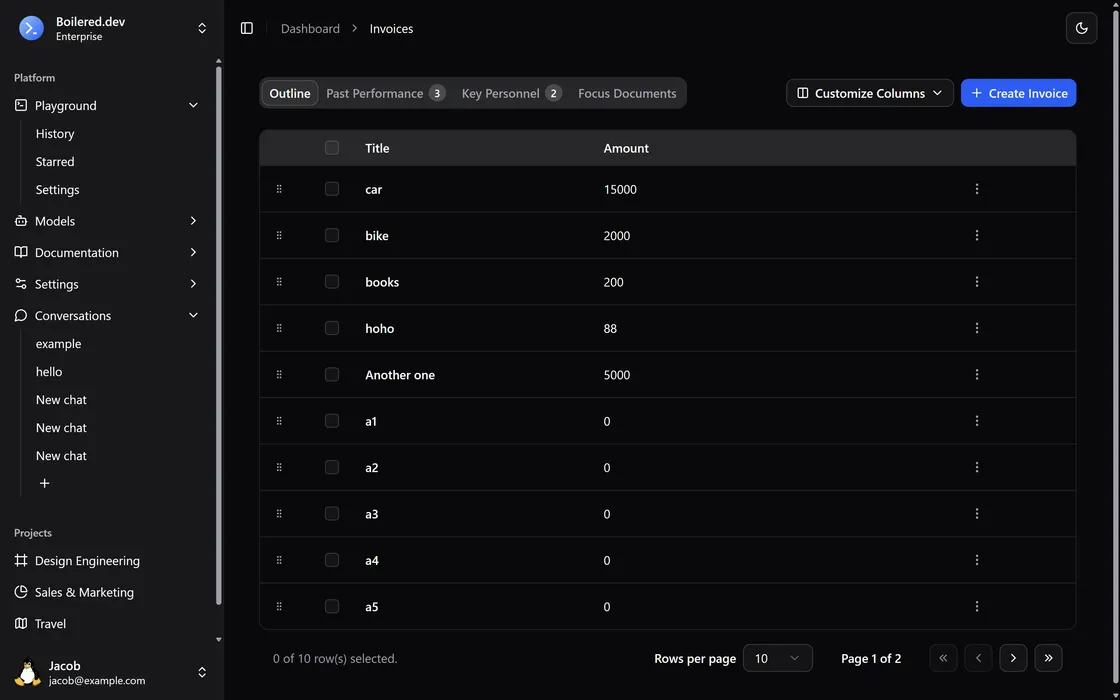The image size is (1120, 700).
Task: Click the sidebar vertical scrollbar
Action: (219, 330)
